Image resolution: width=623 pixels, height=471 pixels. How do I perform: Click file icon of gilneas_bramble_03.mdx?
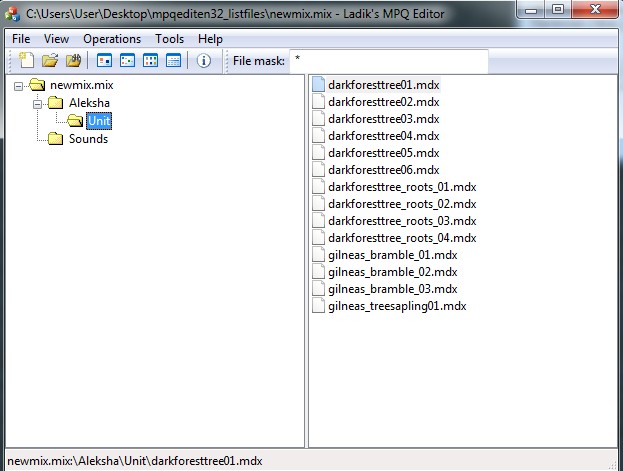pyautogui.click(x=318, y=289)
